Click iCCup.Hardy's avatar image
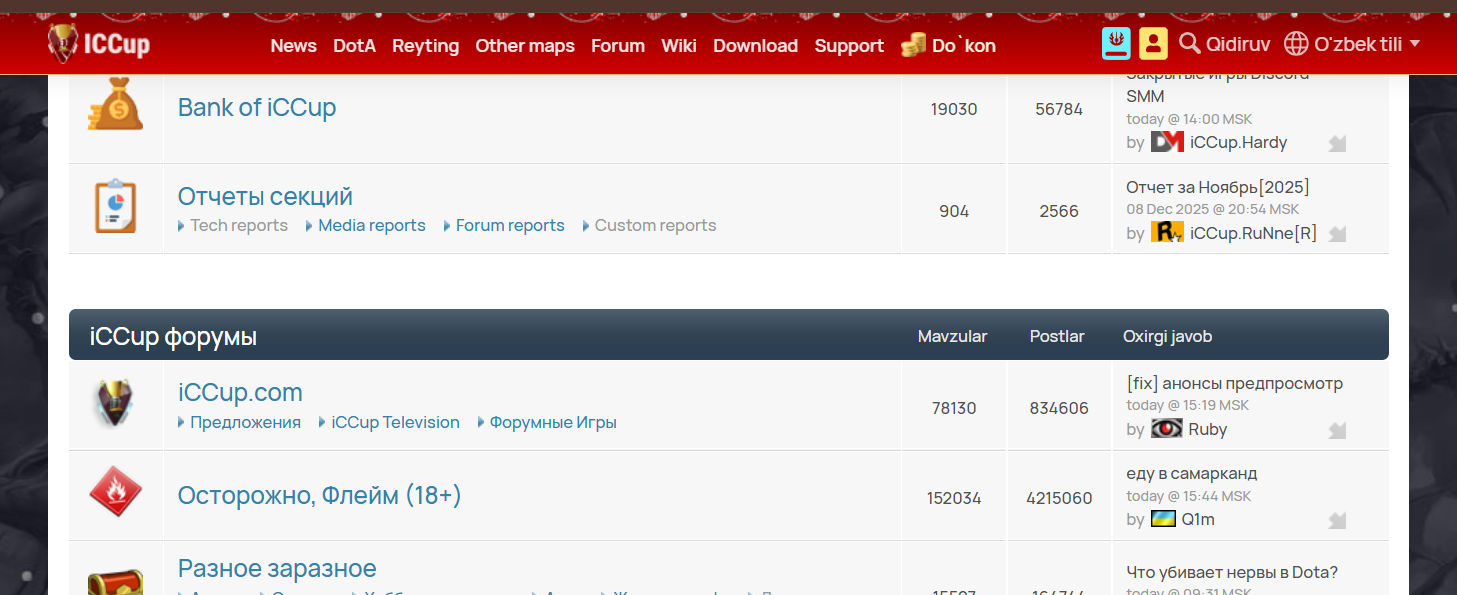Screen dimensions: 1457x595 pyautogui.click(x=1167, y=142)
